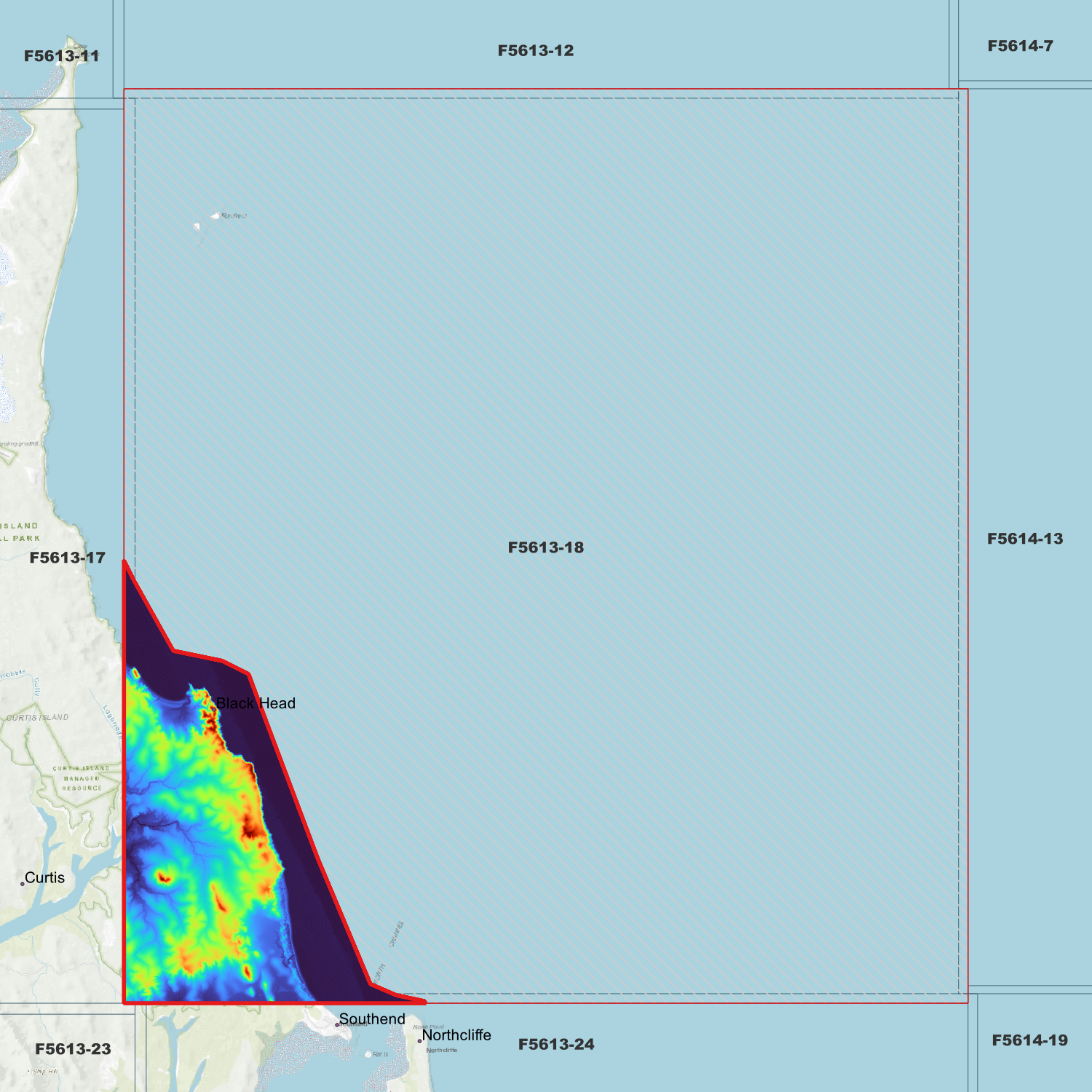Click the Curtis Island Managed Resource label
Screen dimensions: 1092x1092
click(82, 778)
